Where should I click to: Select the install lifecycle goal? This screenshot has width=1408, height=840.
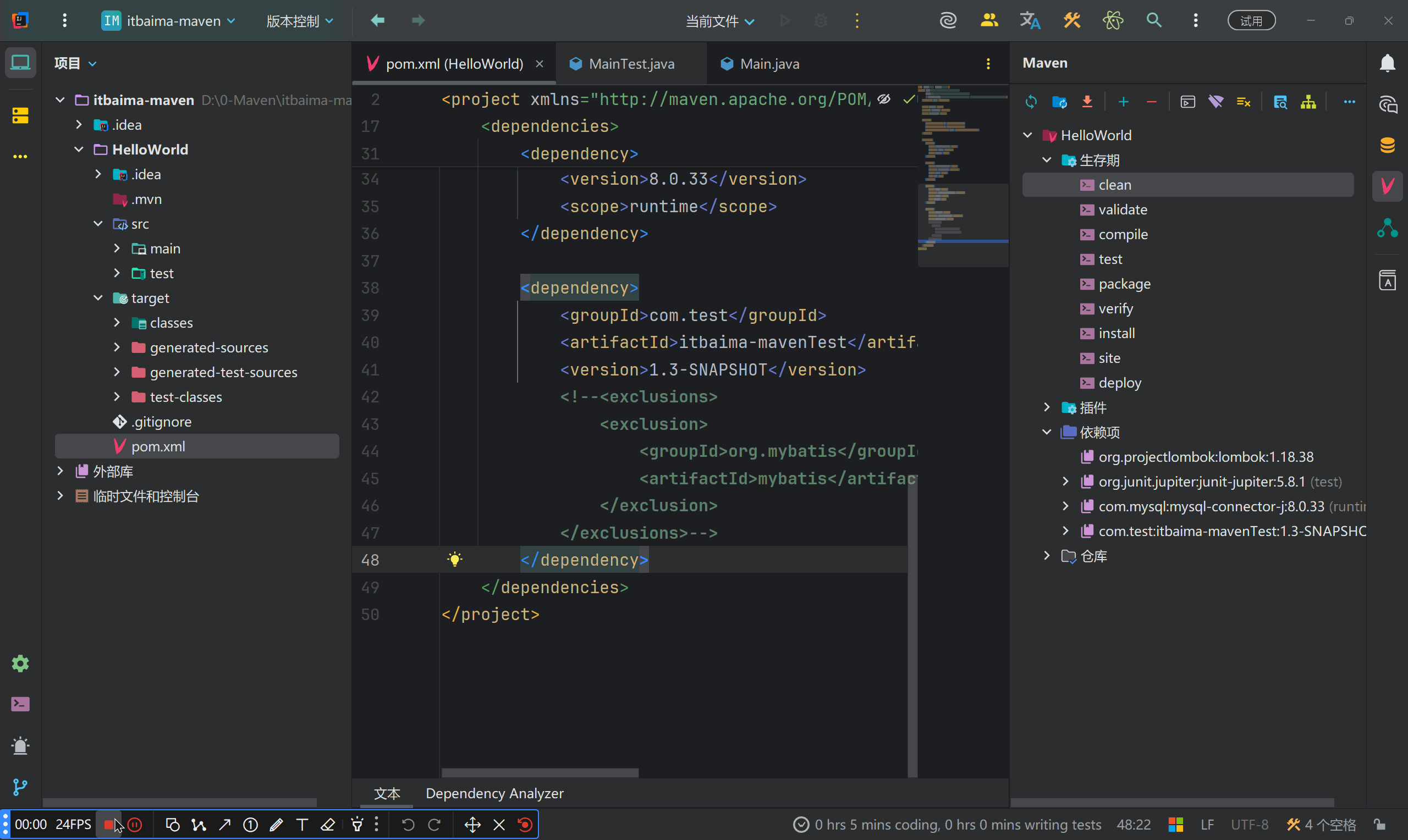1116,333
